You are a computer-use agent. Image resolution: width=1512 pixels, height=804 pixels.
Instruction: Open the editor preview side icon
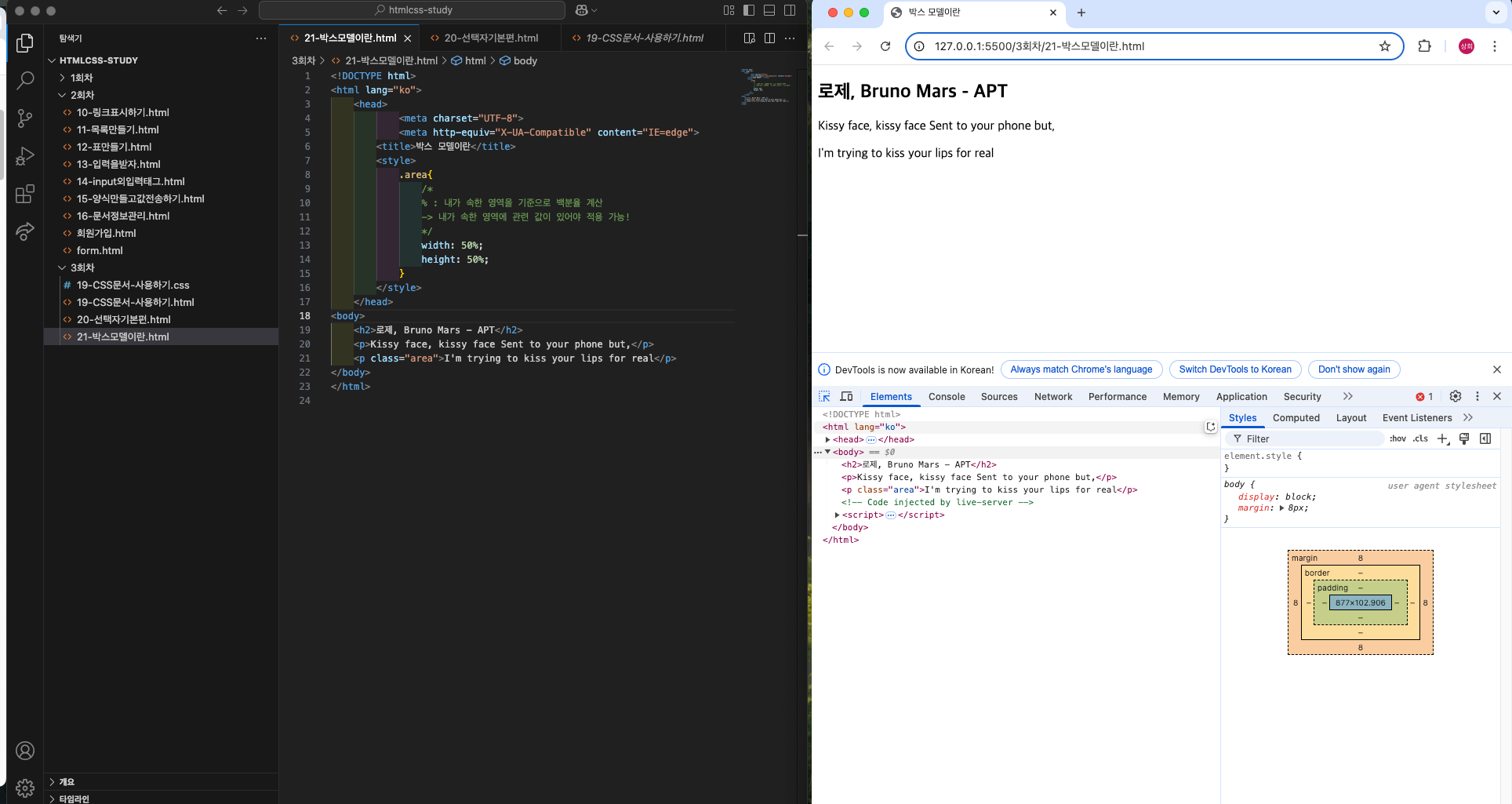click(749, 38)
